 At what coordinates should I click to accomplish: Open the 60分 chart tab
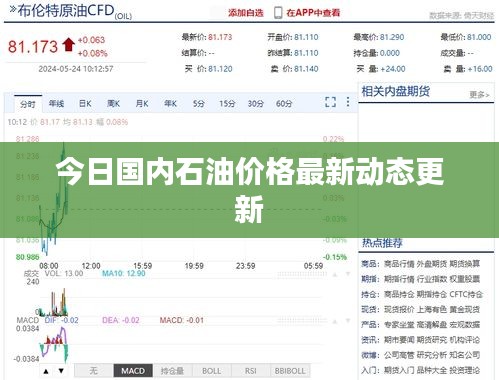pos(284,104)
